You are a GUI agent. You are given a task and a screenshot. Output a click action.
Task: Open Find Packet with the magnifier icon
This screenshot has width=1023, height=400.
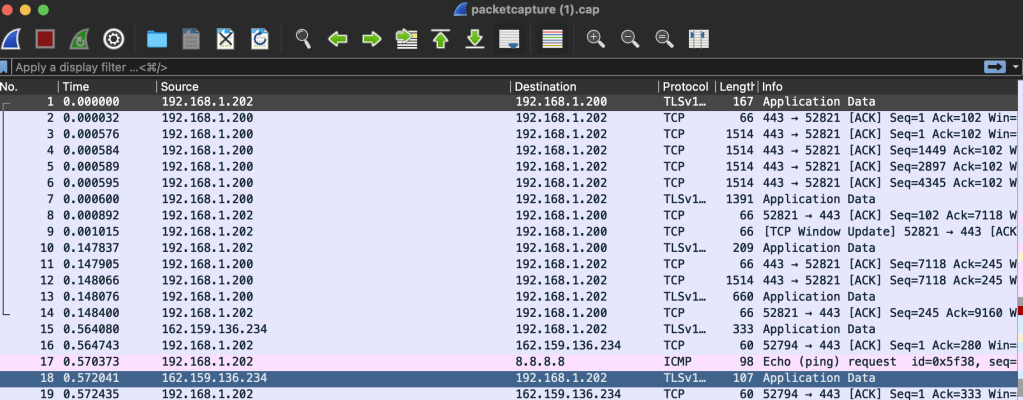[303, 39]
